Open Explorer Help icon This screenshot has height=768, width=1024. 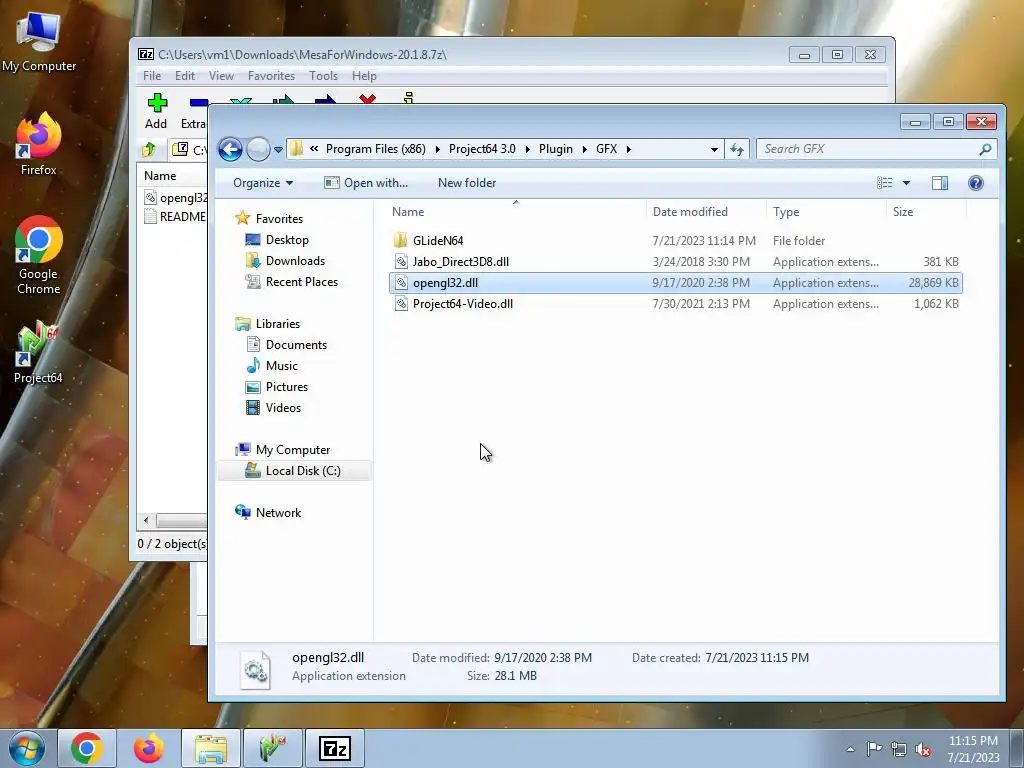tap(976, 183)
